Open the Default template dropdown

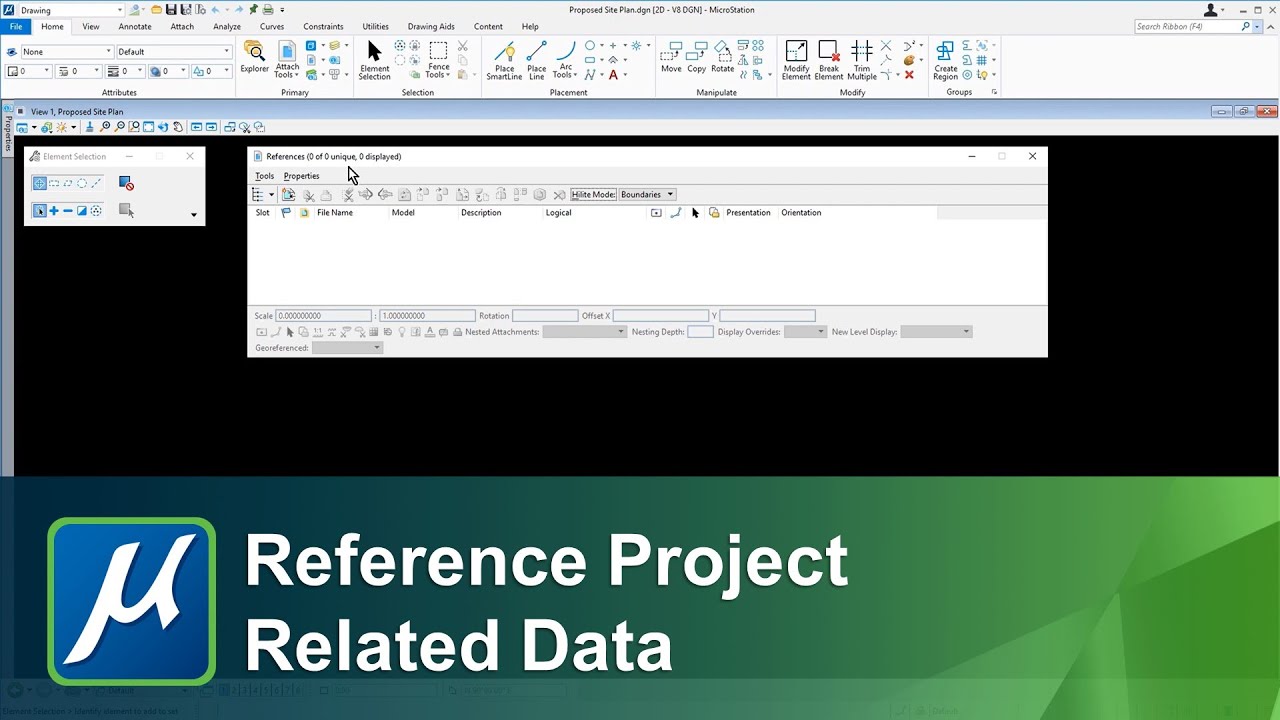click(x=174, y=51)
